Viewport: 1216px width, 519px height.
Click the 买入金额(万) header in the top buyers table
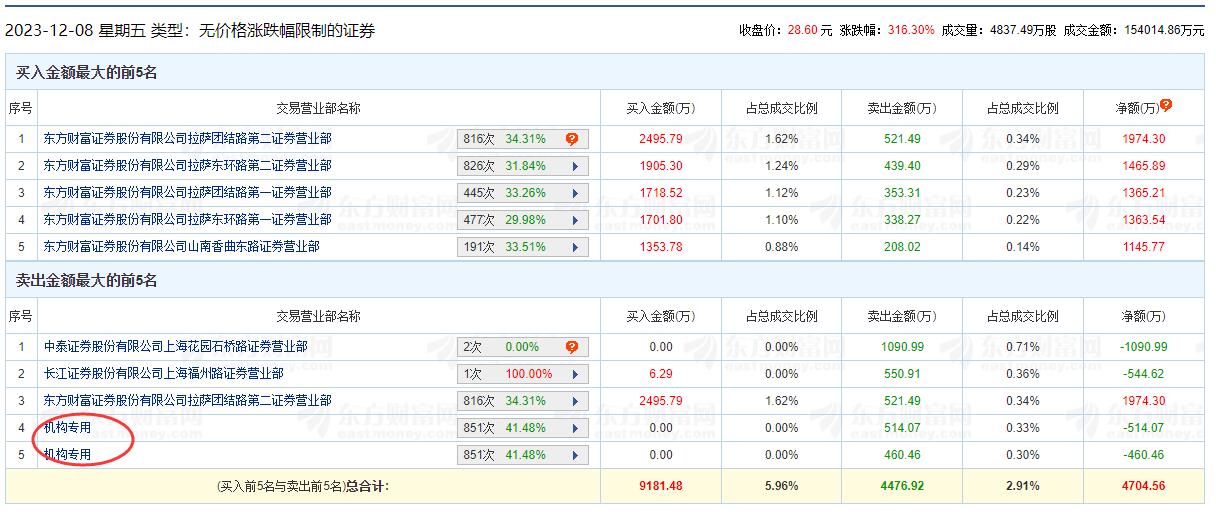tap(660, 108)
